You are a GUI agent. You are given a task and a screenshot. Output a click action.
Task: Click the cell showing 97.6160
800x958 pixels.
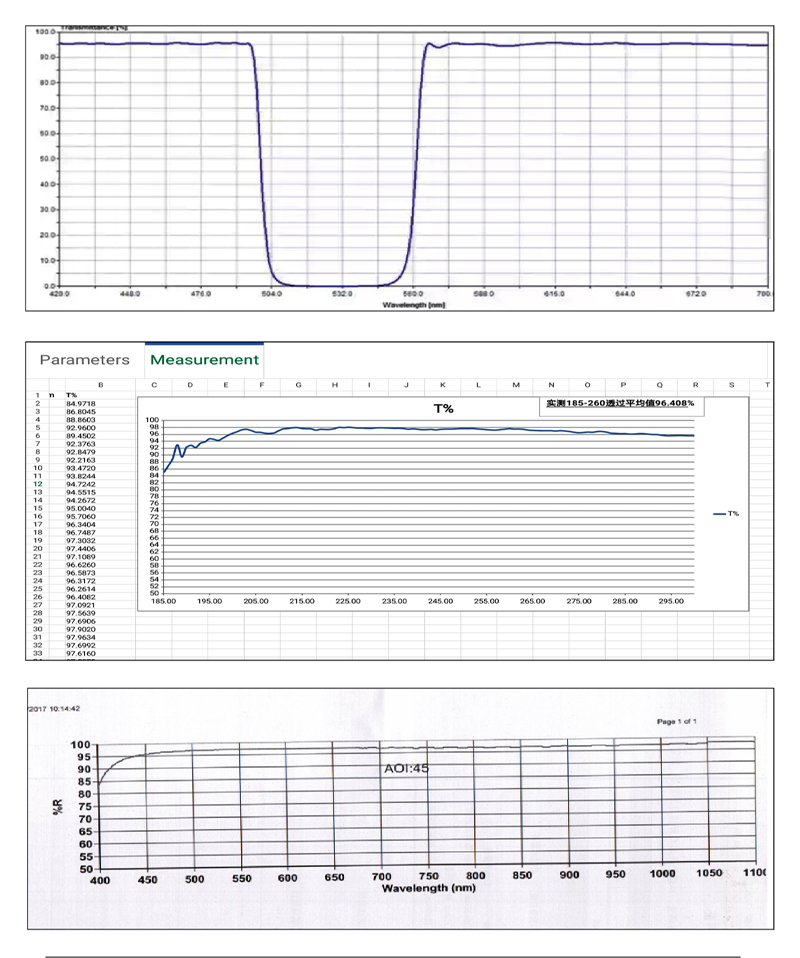(x=81, y=653)
